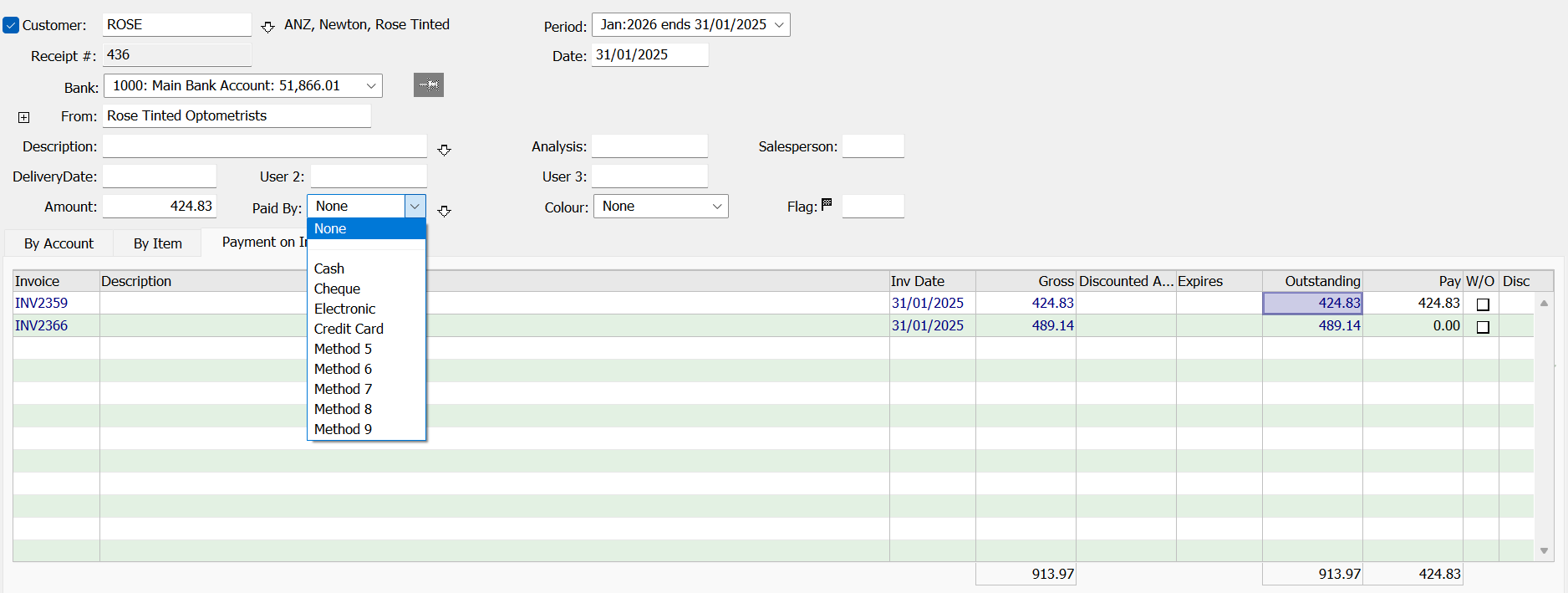Collapse the Paid By dropdown arrow
Viewport: 1568px width, 593px height.
pyautogui.click(x=415, y=206)
